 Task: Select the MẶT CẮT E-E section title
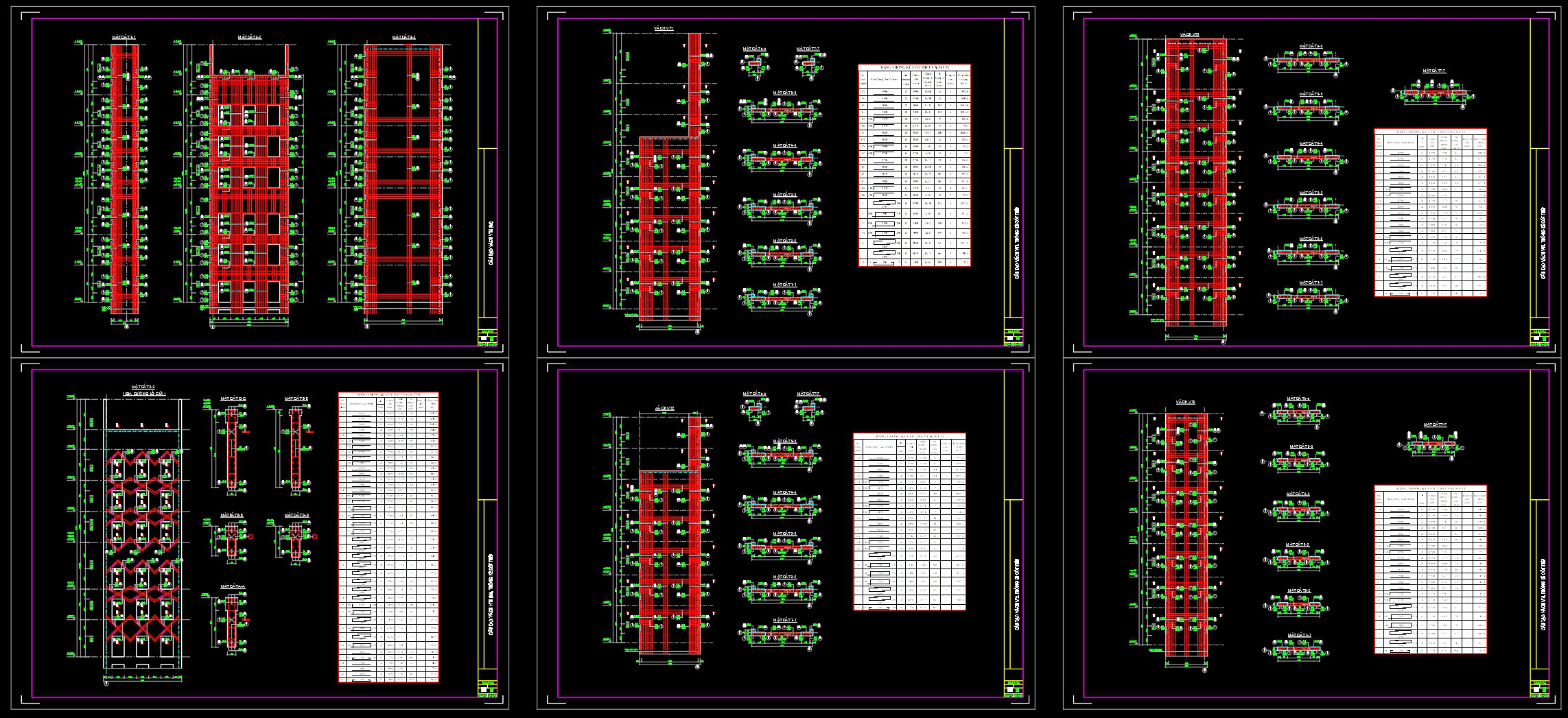click(x=296, y=399)
